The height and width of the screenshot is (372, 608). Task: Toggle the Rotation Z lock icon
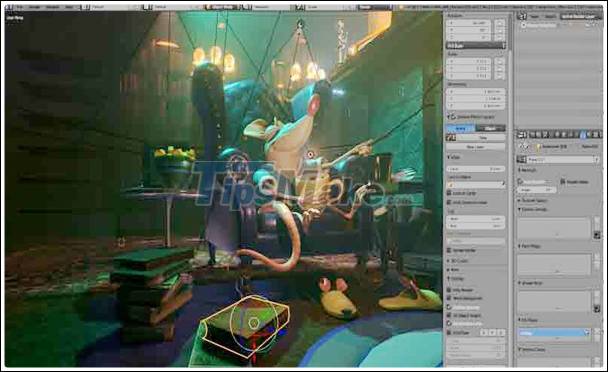pyautogui.click(x=500, y=37)
